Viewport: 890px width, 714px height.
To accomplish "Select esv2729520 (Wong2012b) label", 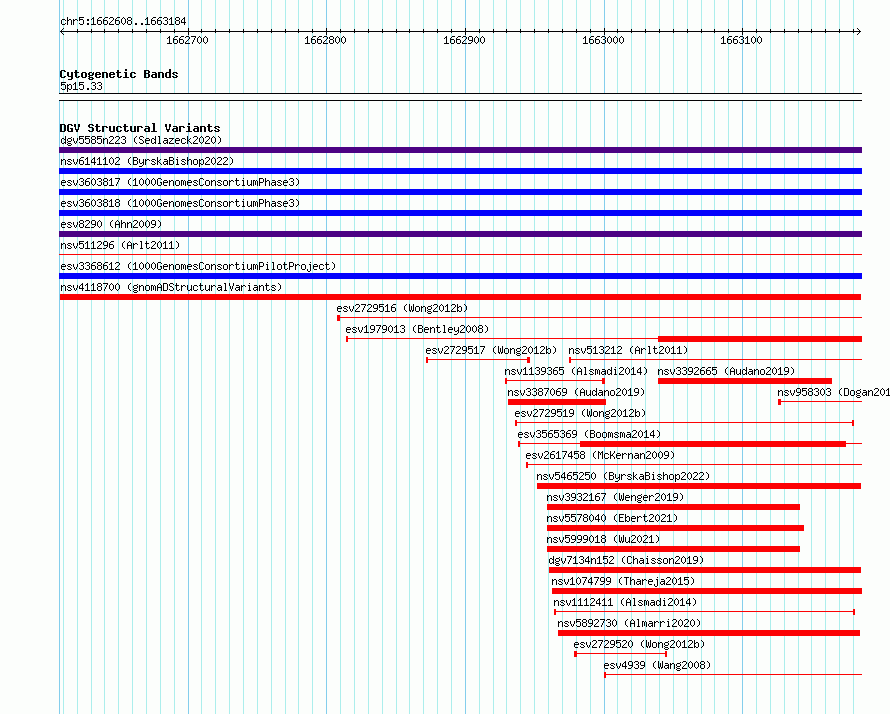I will point(639,644).
